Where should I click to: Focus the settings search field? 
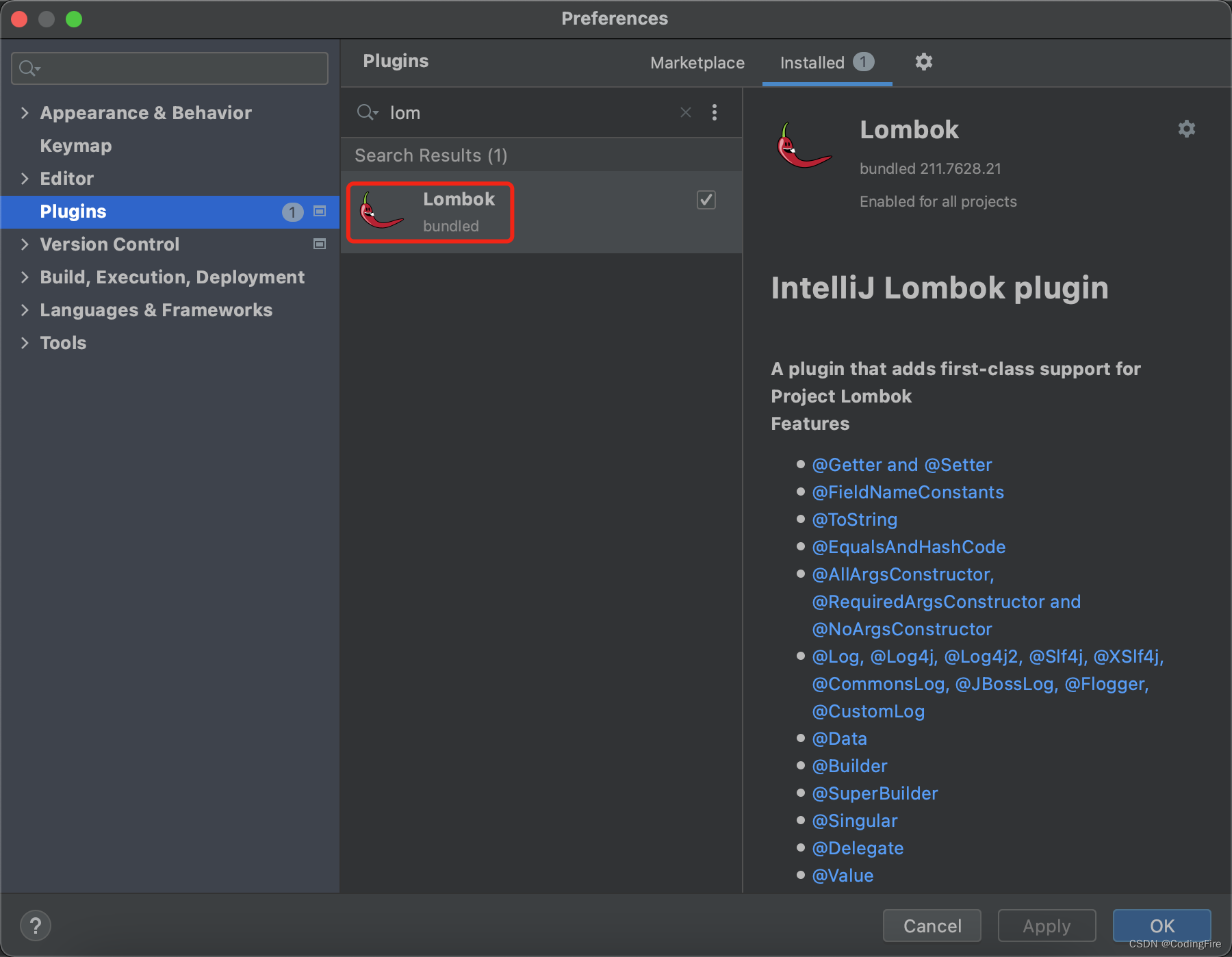pos(170,68)
